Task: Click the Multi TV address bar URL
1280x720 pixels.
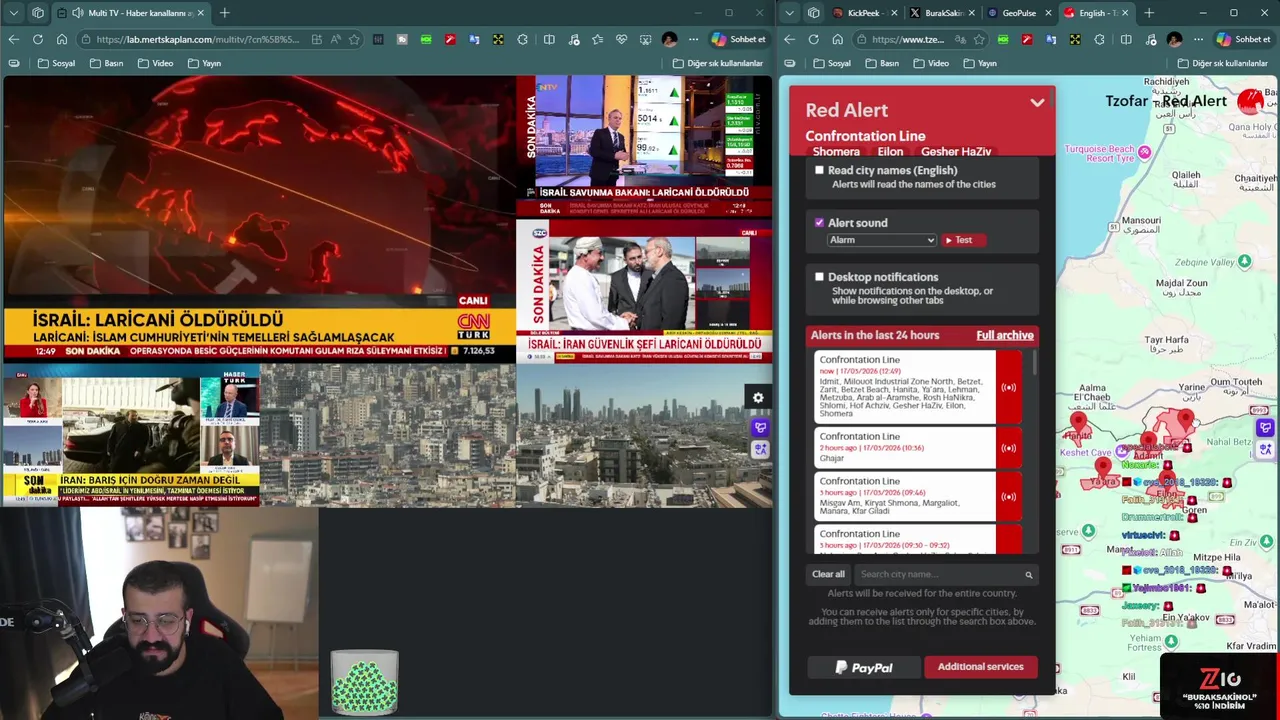Action: (197, 40)
